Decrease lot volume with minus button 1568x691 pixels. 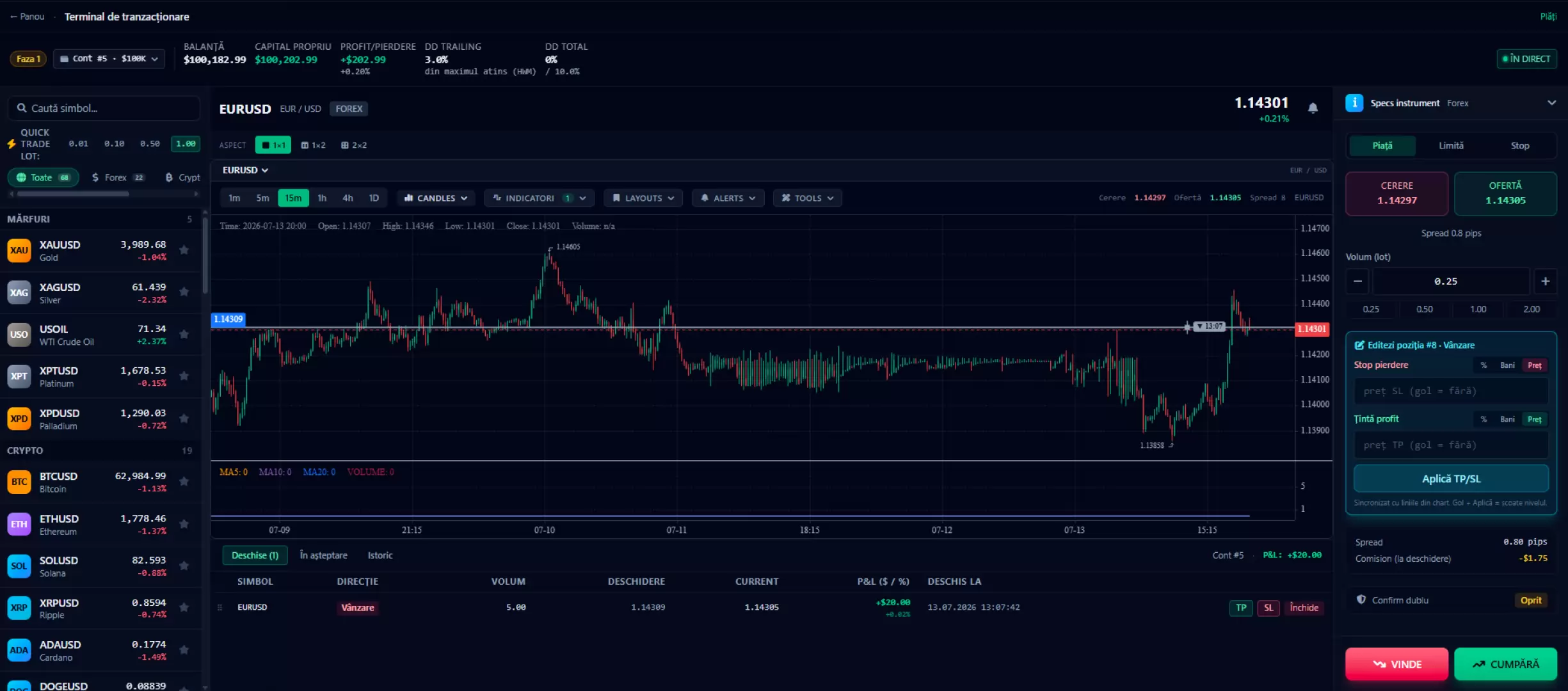coord(1357,282)
